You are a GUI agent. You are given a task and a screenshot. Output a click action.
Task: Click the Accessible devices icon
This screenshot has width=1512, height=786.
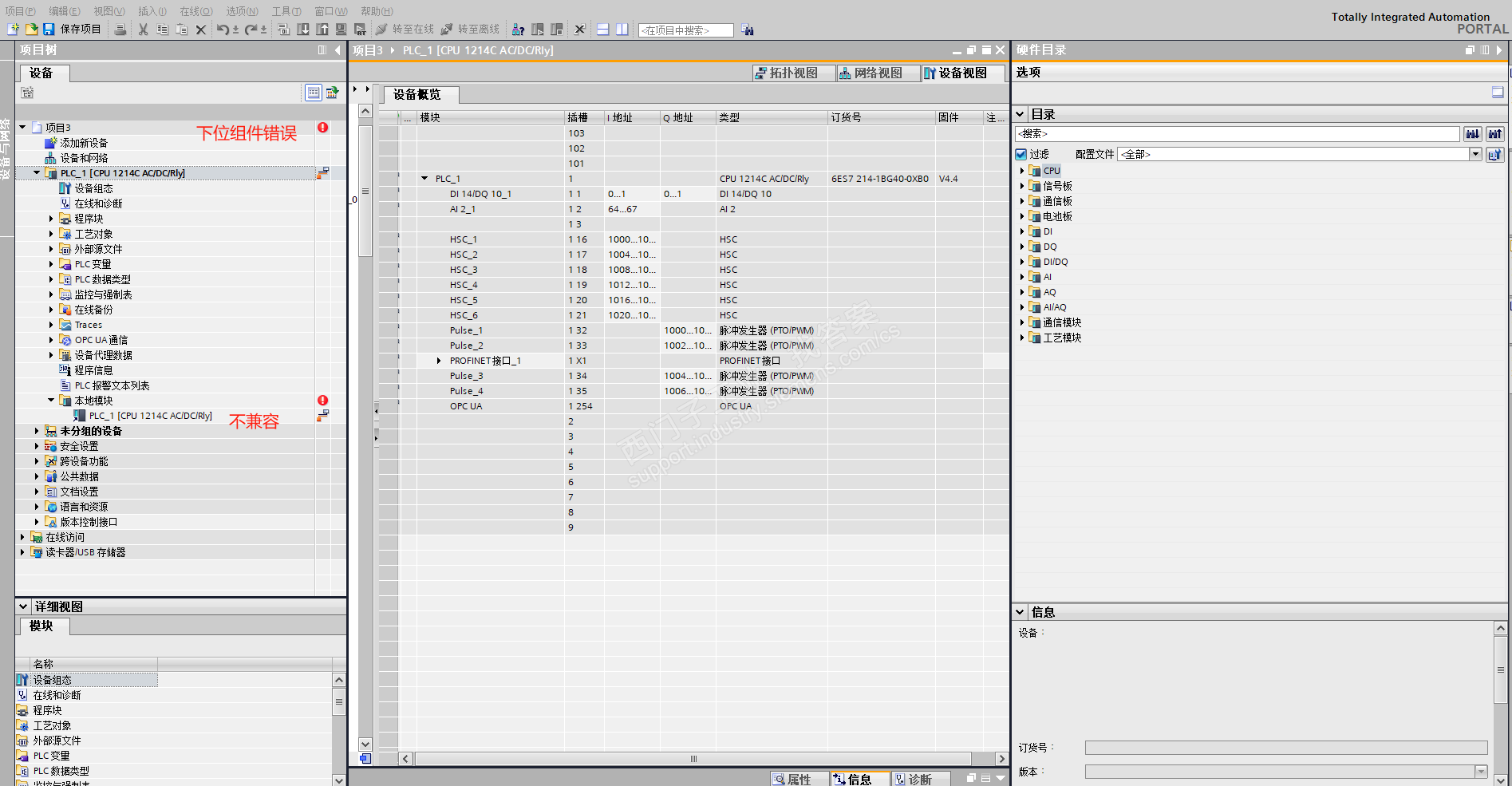(519, 30)
